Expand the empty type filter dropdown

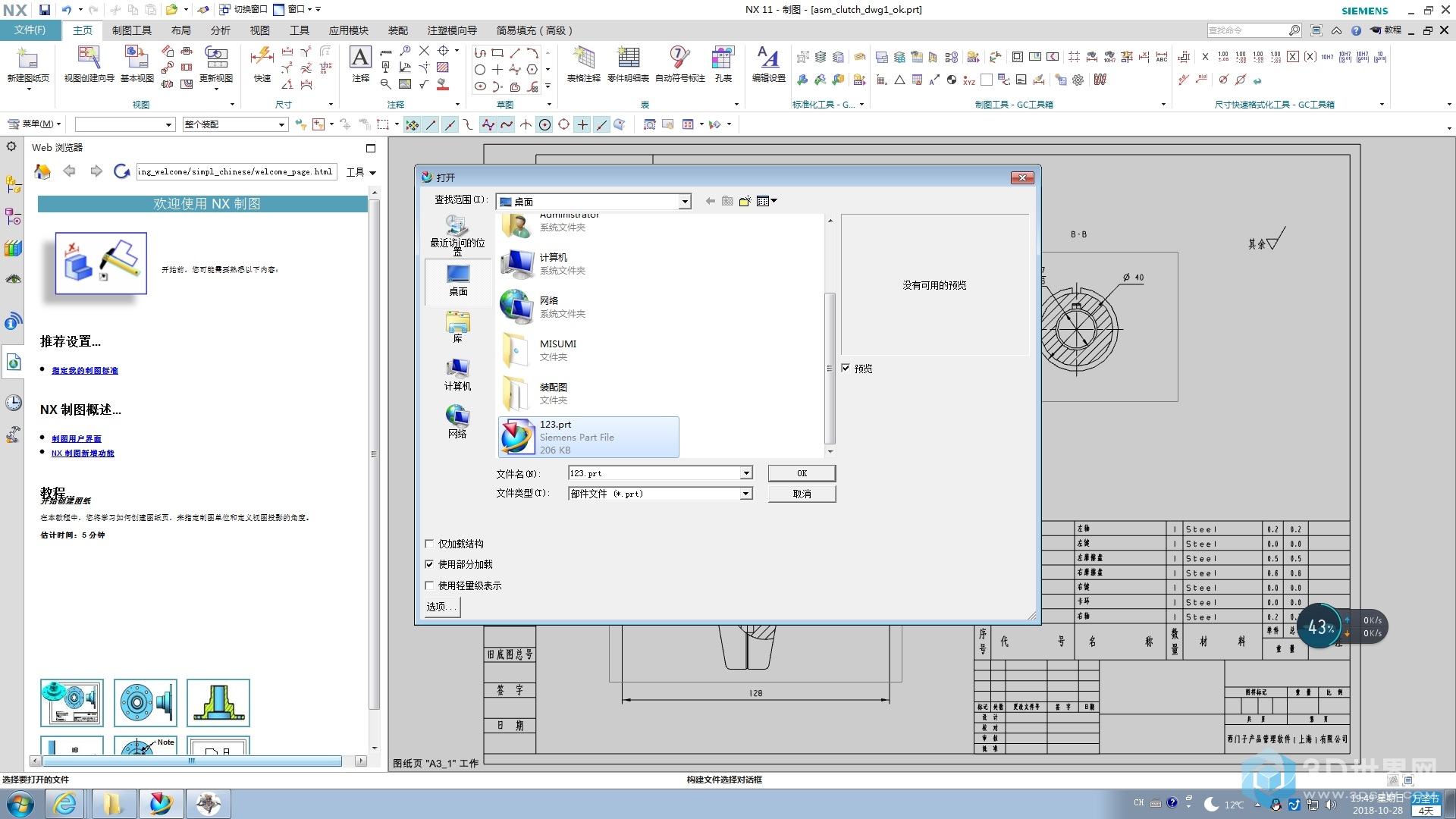click(168, 124)
